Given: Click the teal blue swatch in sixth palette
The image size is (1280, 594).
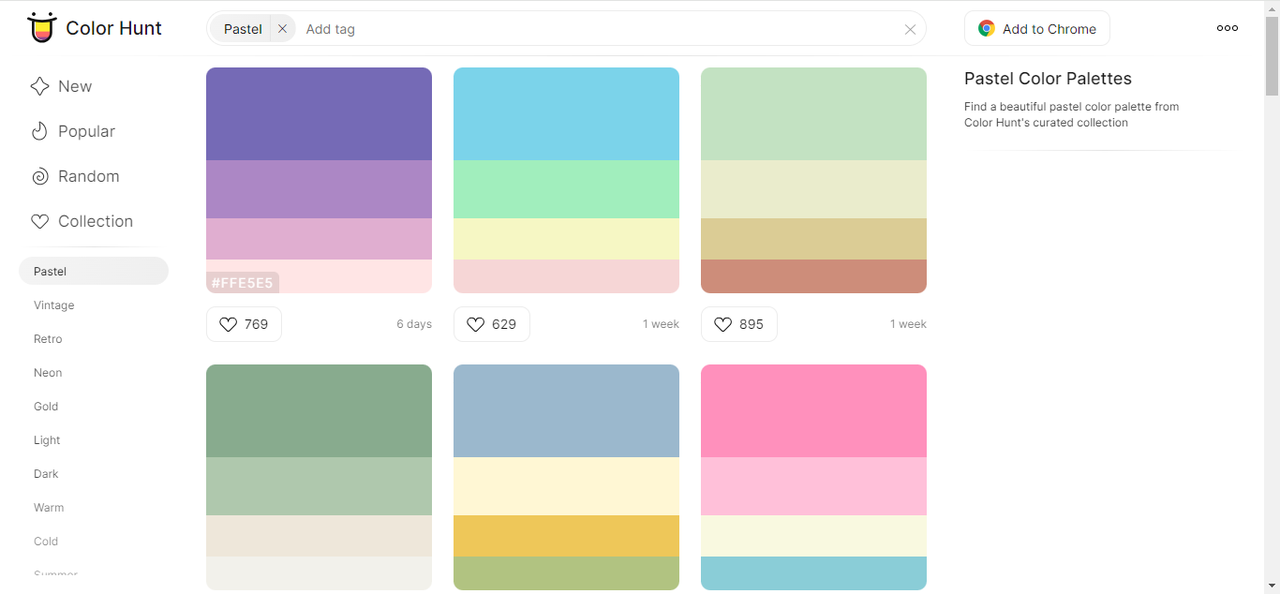Looking at the screenshot, I should 814,573.
